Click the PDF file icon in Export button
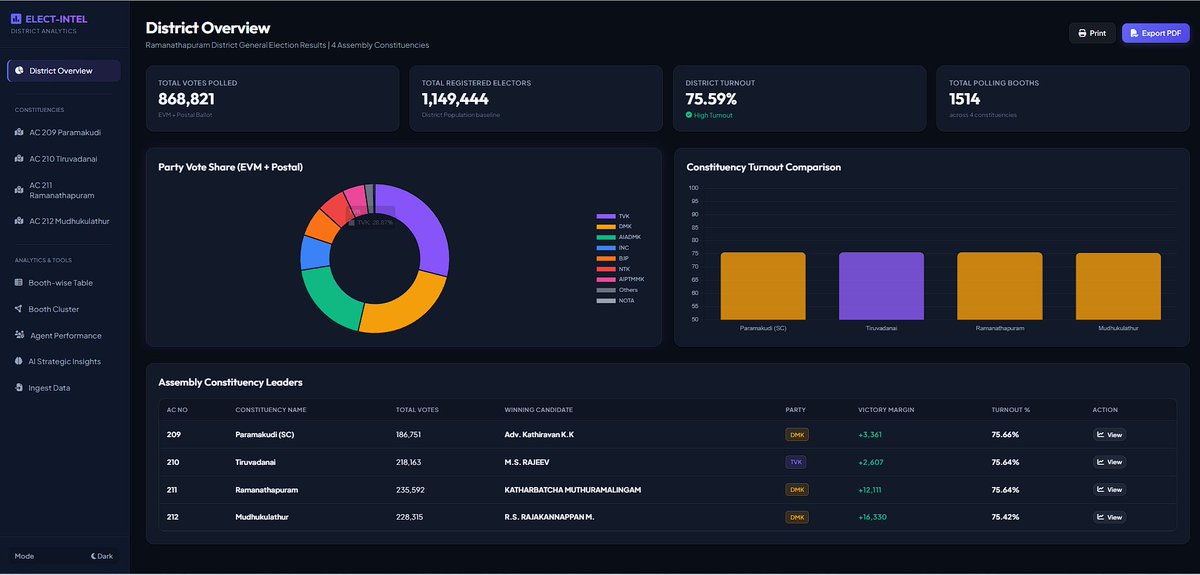Image resolution: width=1200 pixels, height=575 pixels. click(1134, 33)
